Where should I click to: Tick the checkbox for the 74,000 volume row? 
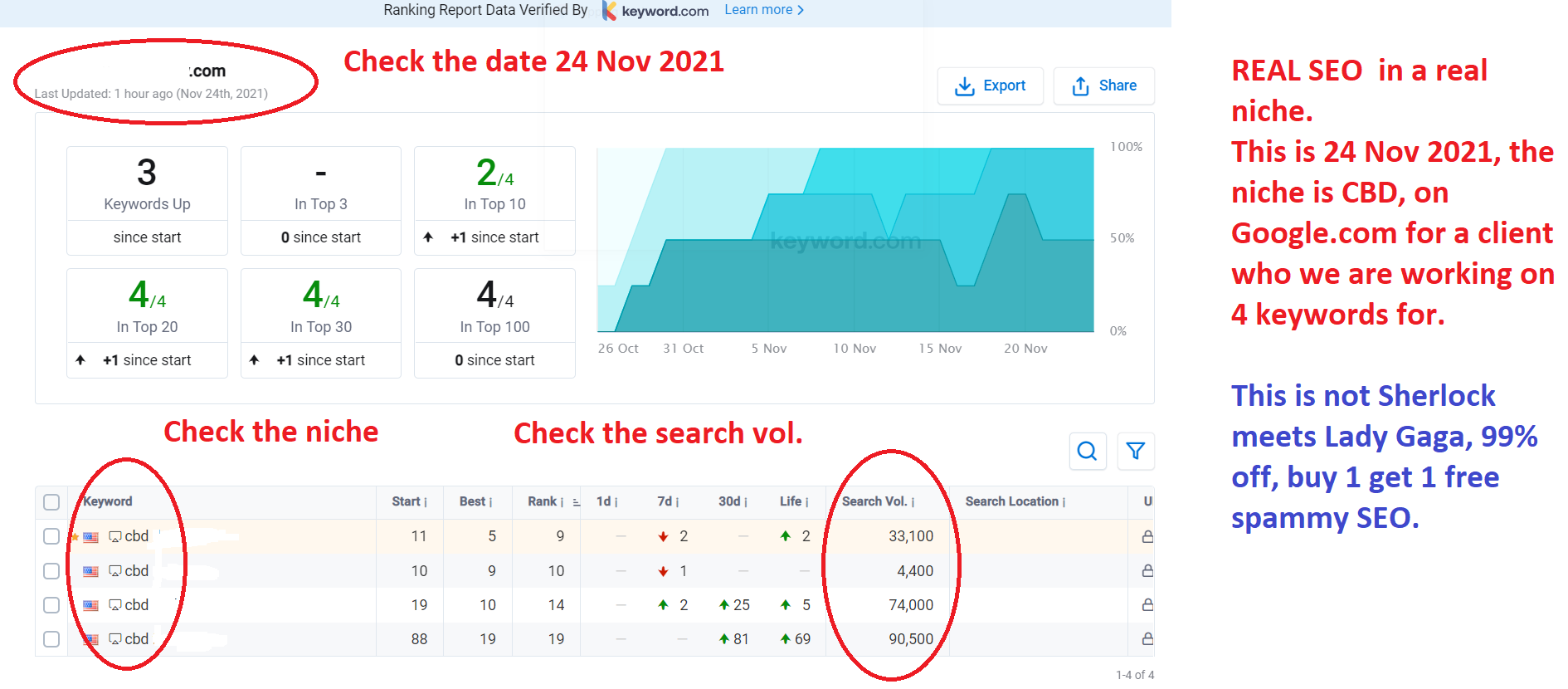[x=51, y=605]
